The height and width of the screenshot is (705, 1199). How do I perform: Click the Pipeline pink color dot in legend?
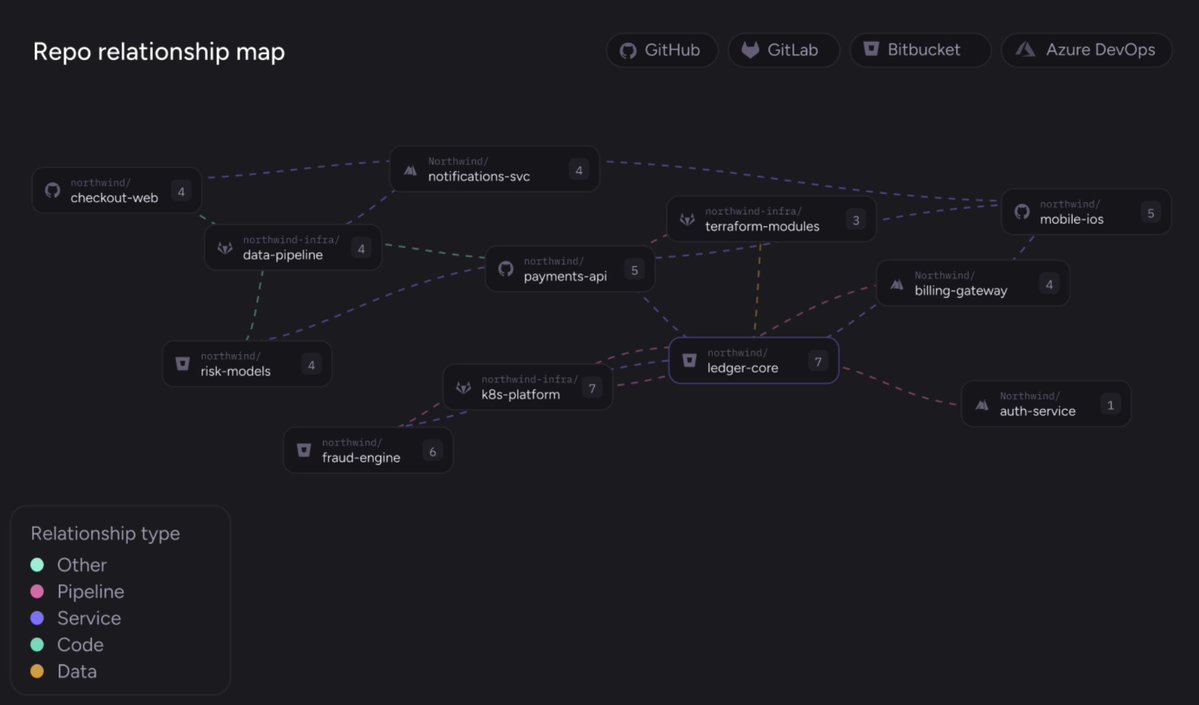pos(37,592)
